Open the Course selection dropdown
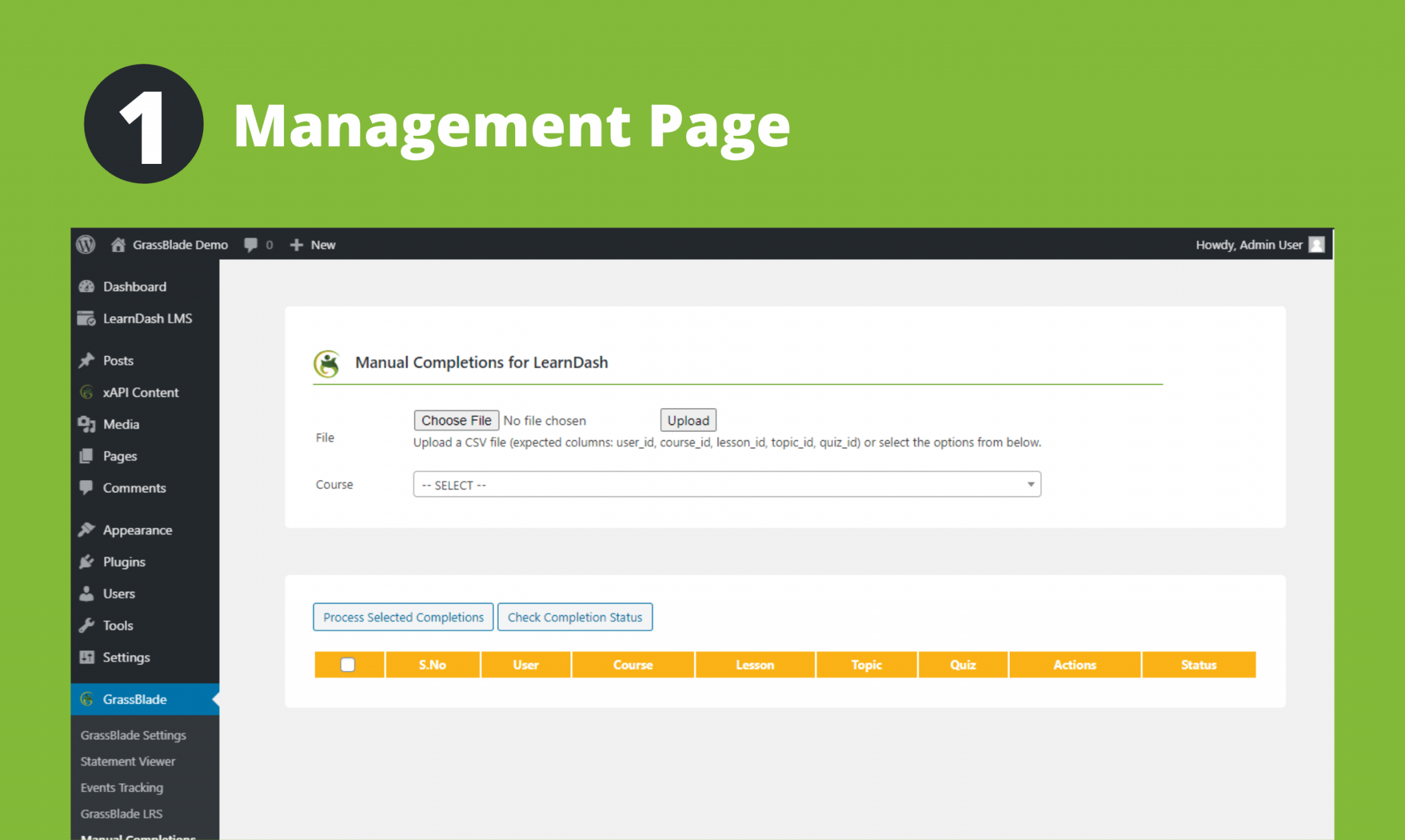Screen dimensions: 1405x840 [x=727, y=484]
